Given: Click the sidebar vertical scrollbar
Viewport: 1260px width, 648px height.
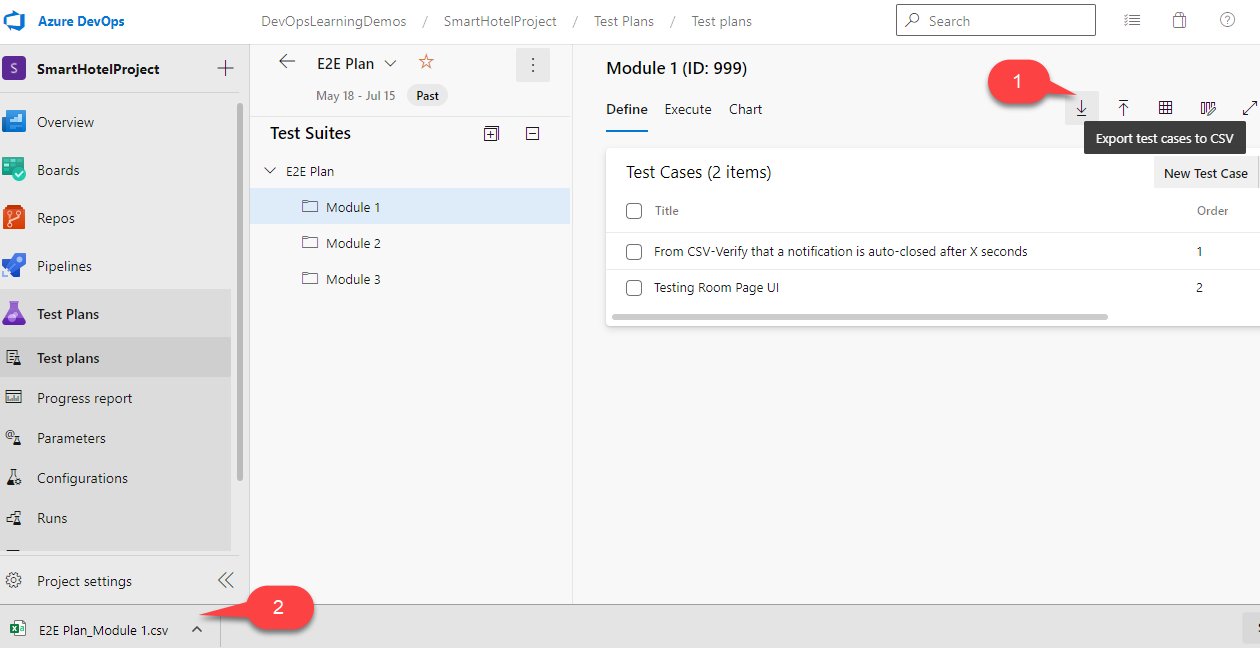Looking at the screenshot, I should click(x=239, y=292).
